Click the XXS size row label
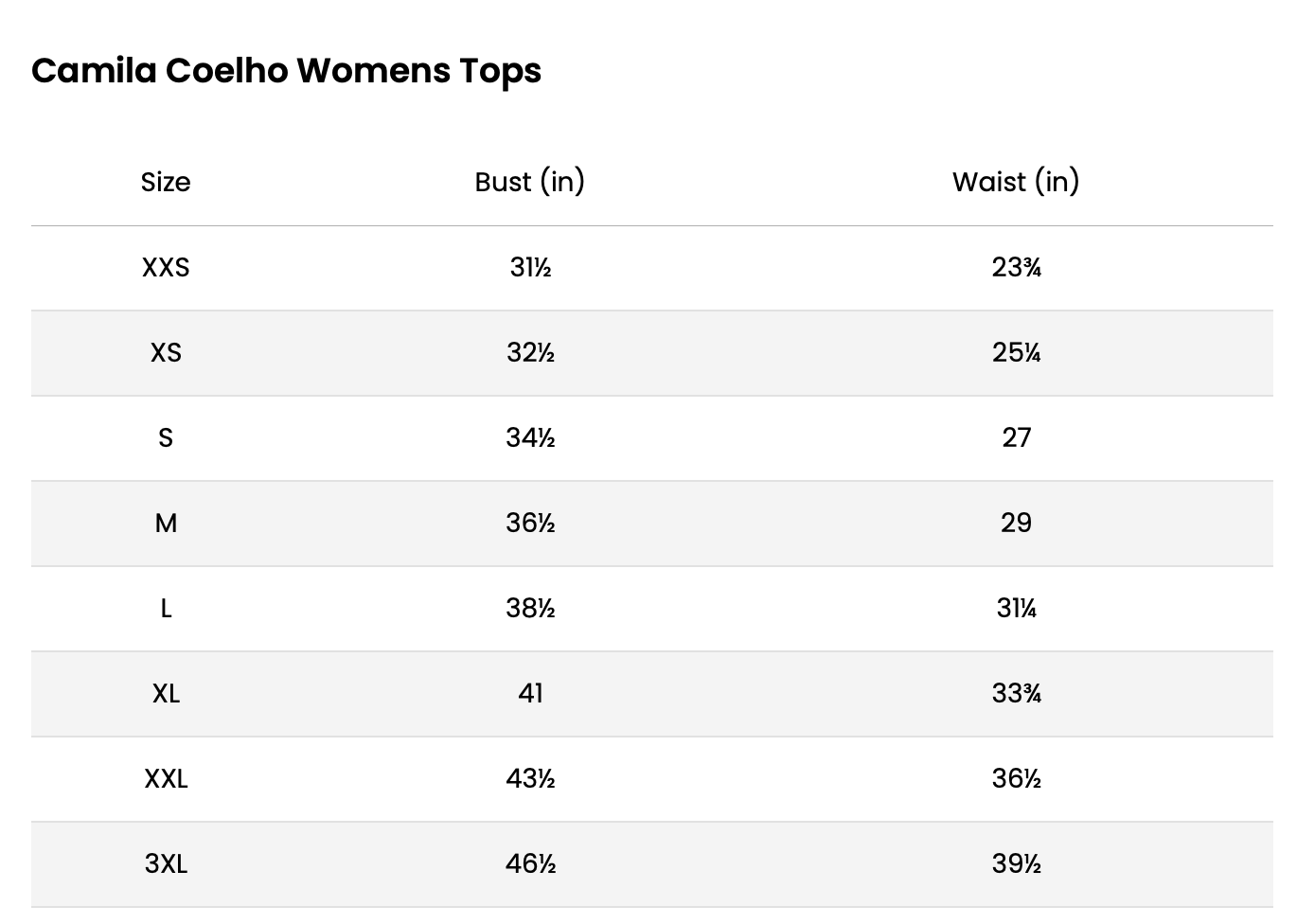The width and height of the screenshot is (1297, 924). pyautogui.click(x=166, y=268)
